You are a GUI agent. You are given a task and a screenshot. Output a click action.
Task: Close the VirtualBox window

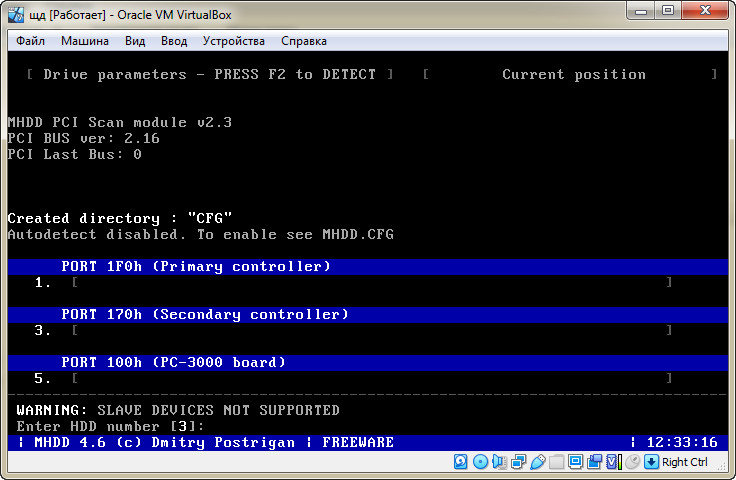(705, 11)
